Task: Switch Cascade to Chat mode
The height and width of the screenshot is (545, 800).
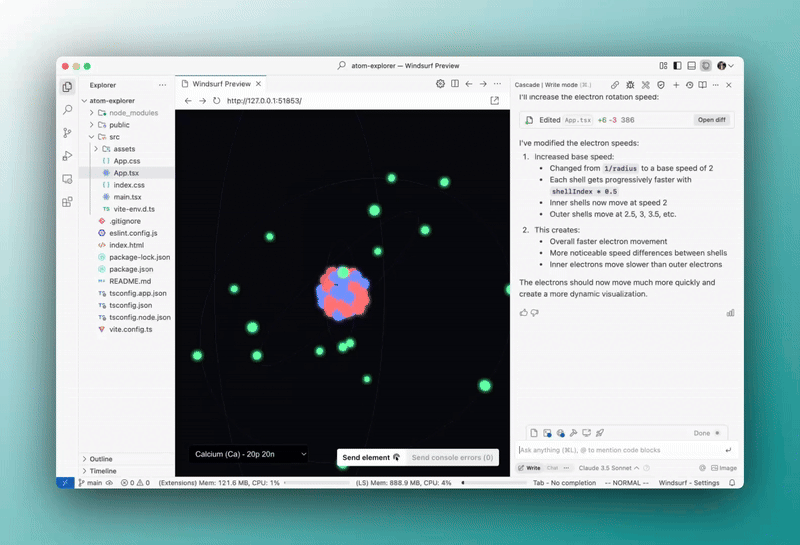Action: (x=553, y=468)
